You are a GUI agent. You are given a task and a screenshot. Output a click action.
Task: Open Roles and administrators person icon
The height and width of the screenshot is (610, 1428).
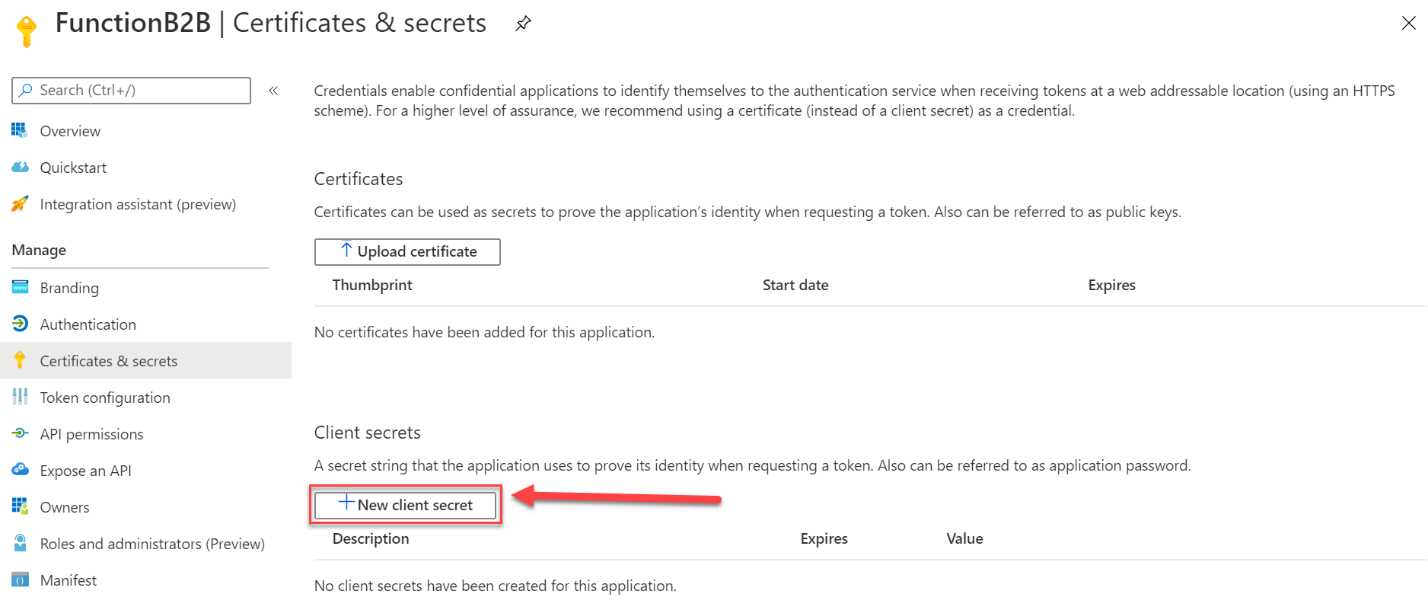click(x=20, y=543)
